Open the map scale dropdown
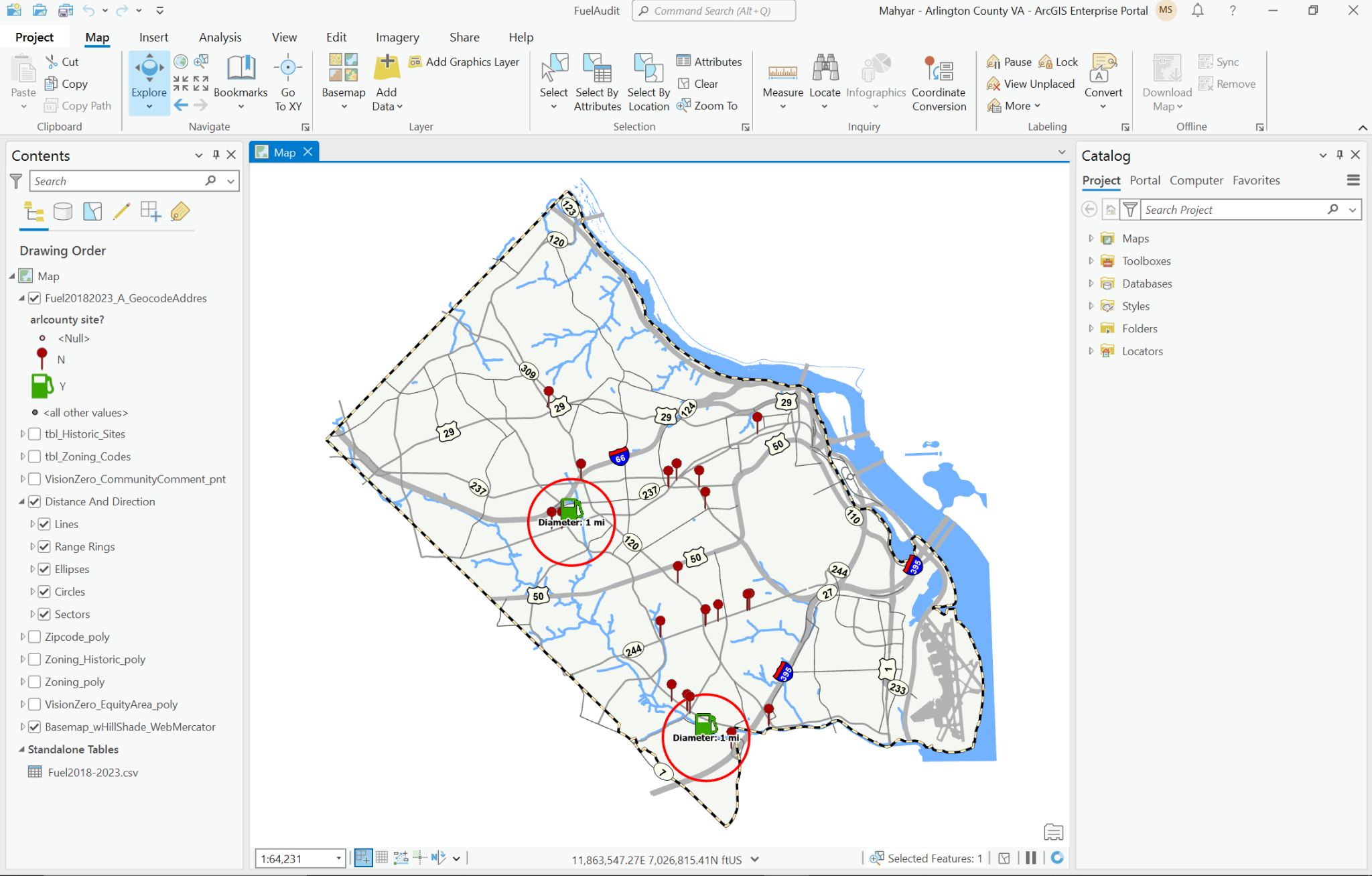This screenshot has height=876, width=1372. (x=338, y=858)
